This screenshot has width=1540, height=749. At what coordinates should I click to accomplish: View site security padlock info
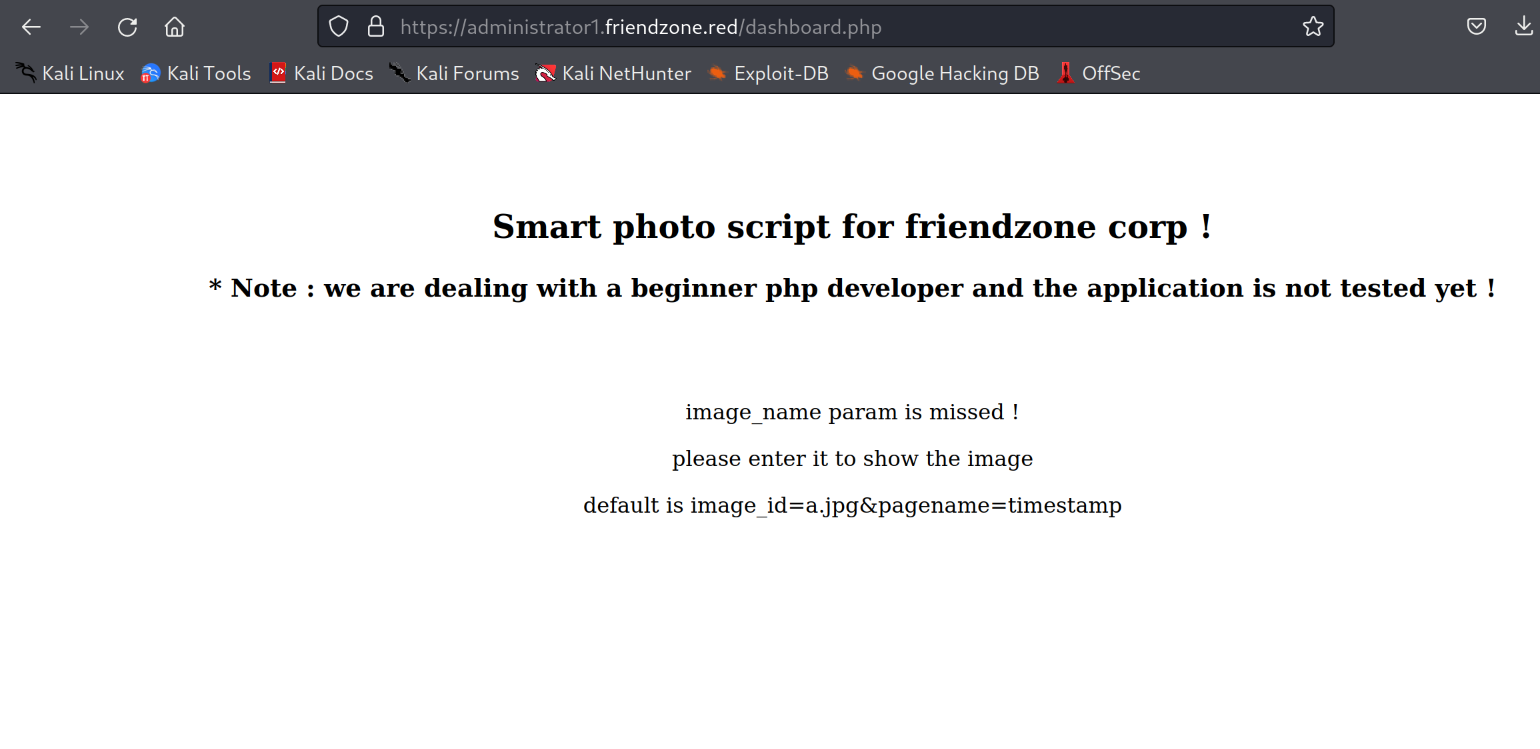(x=376, y=27)
